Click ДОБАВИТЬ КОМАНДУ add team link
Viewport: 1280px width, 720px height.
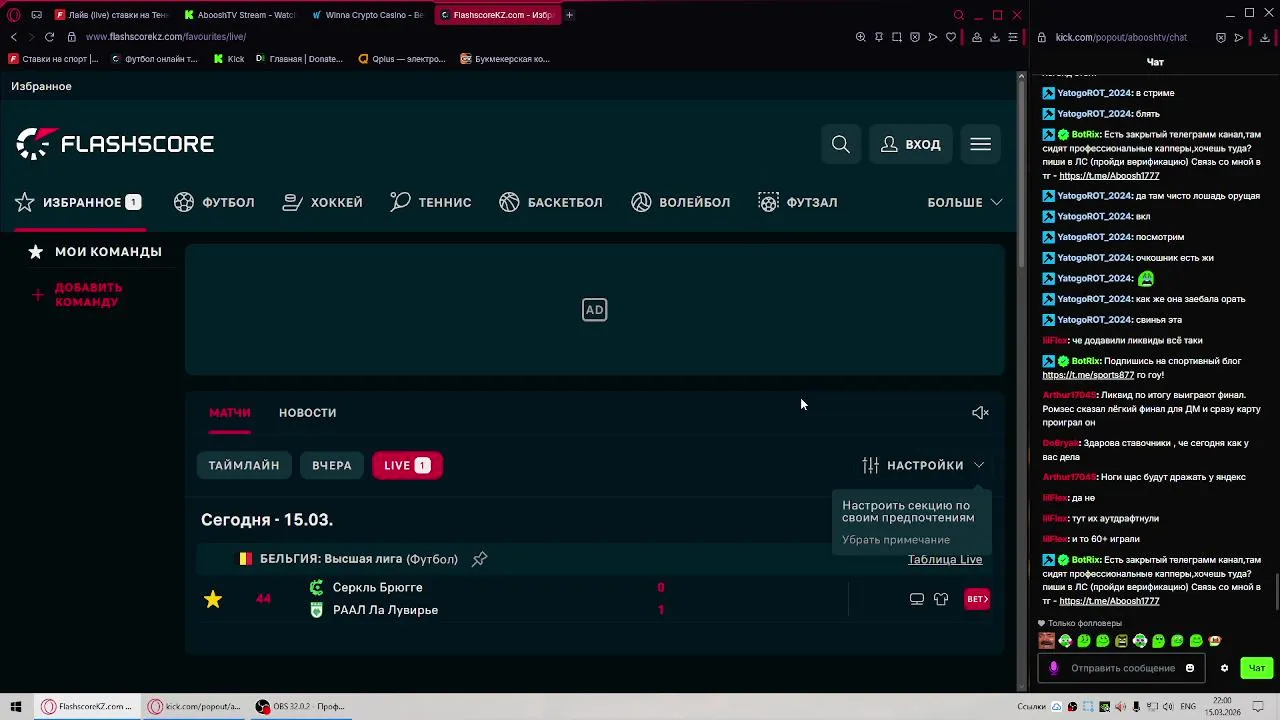77,294
